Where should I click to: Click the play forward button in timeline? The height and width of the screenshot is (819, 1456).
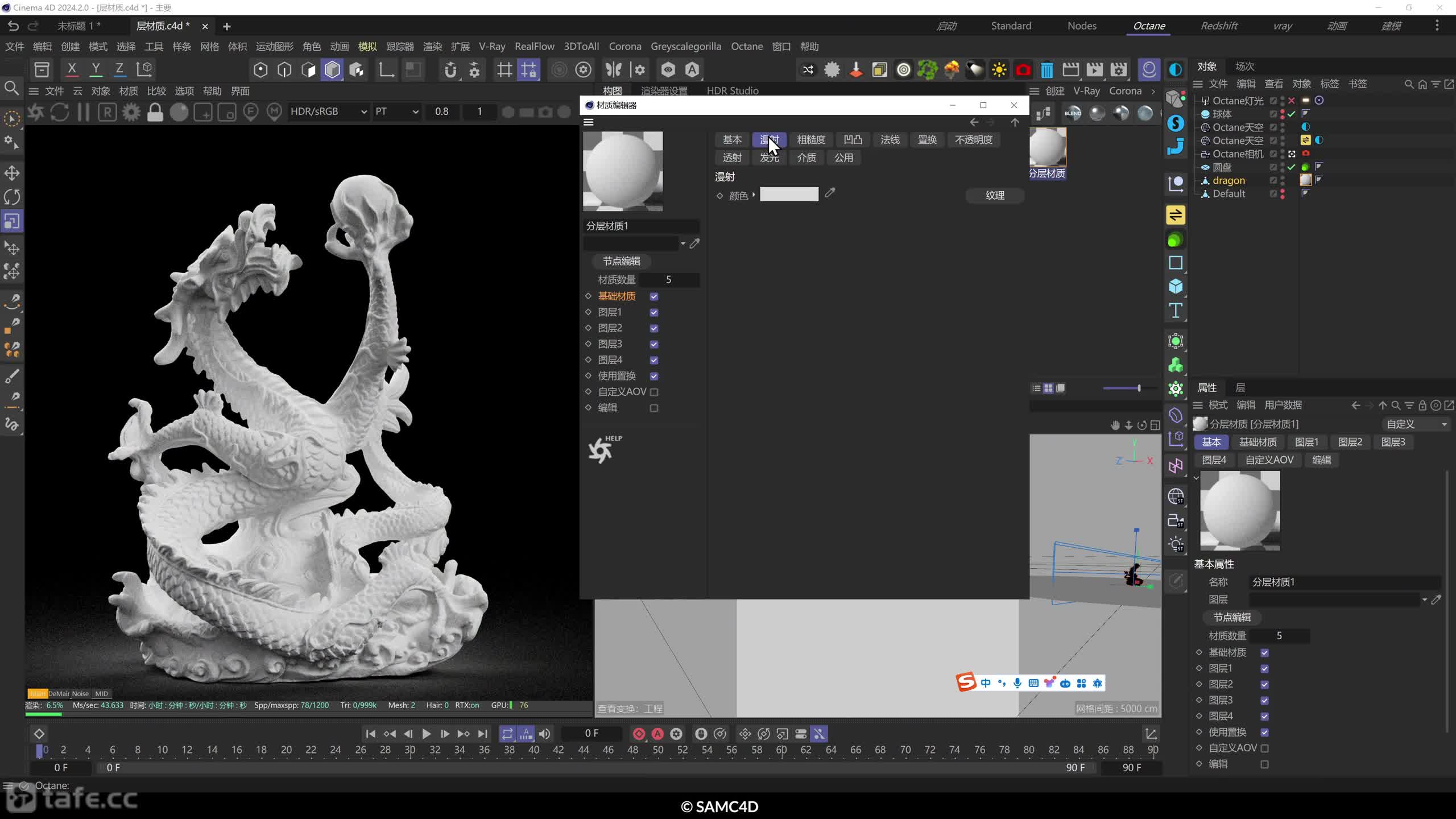[x=426, y=734]
